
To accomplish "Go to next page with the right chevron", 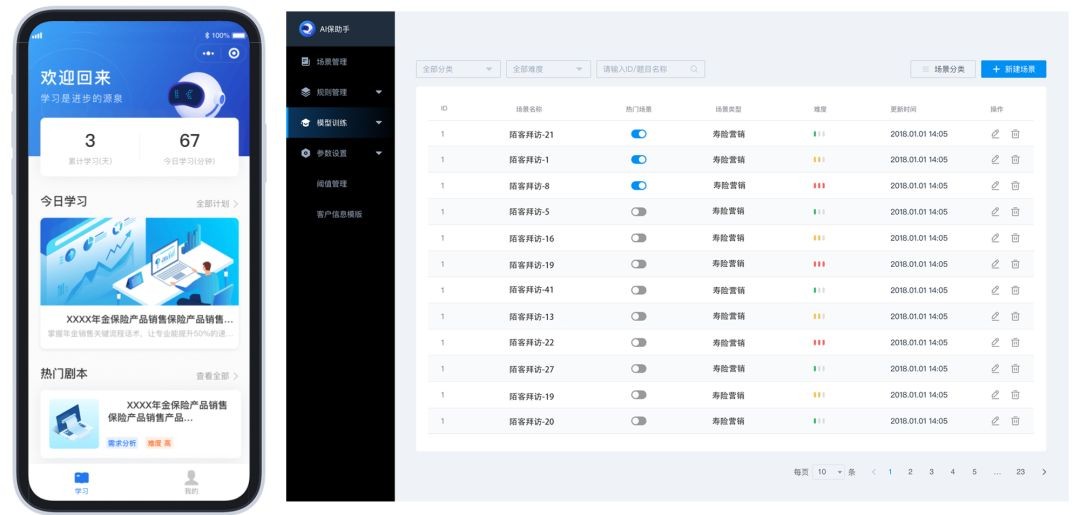I will tap(1044, 472).
